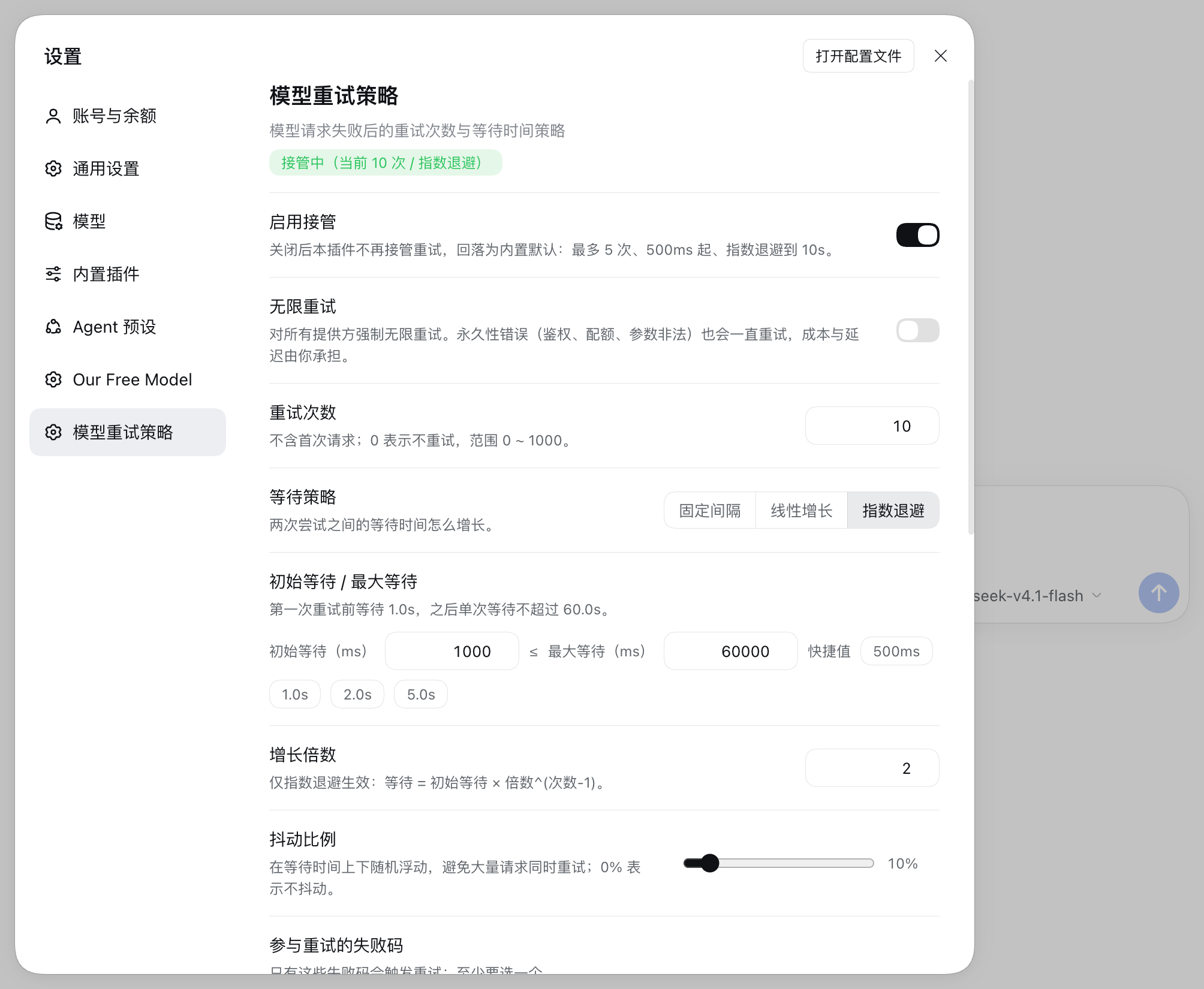
Task: Click the 设置 dialog title
Action: [x=63, y=56]
